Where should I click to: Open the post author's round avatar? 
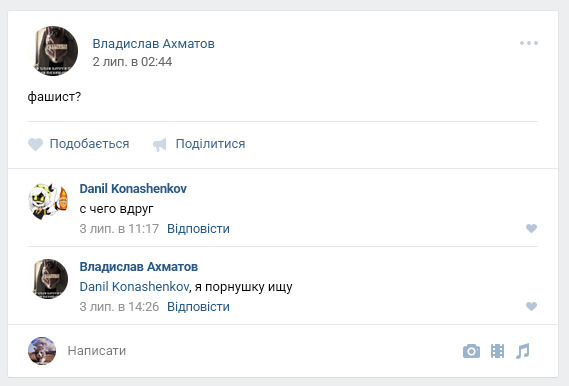(55, 51)
